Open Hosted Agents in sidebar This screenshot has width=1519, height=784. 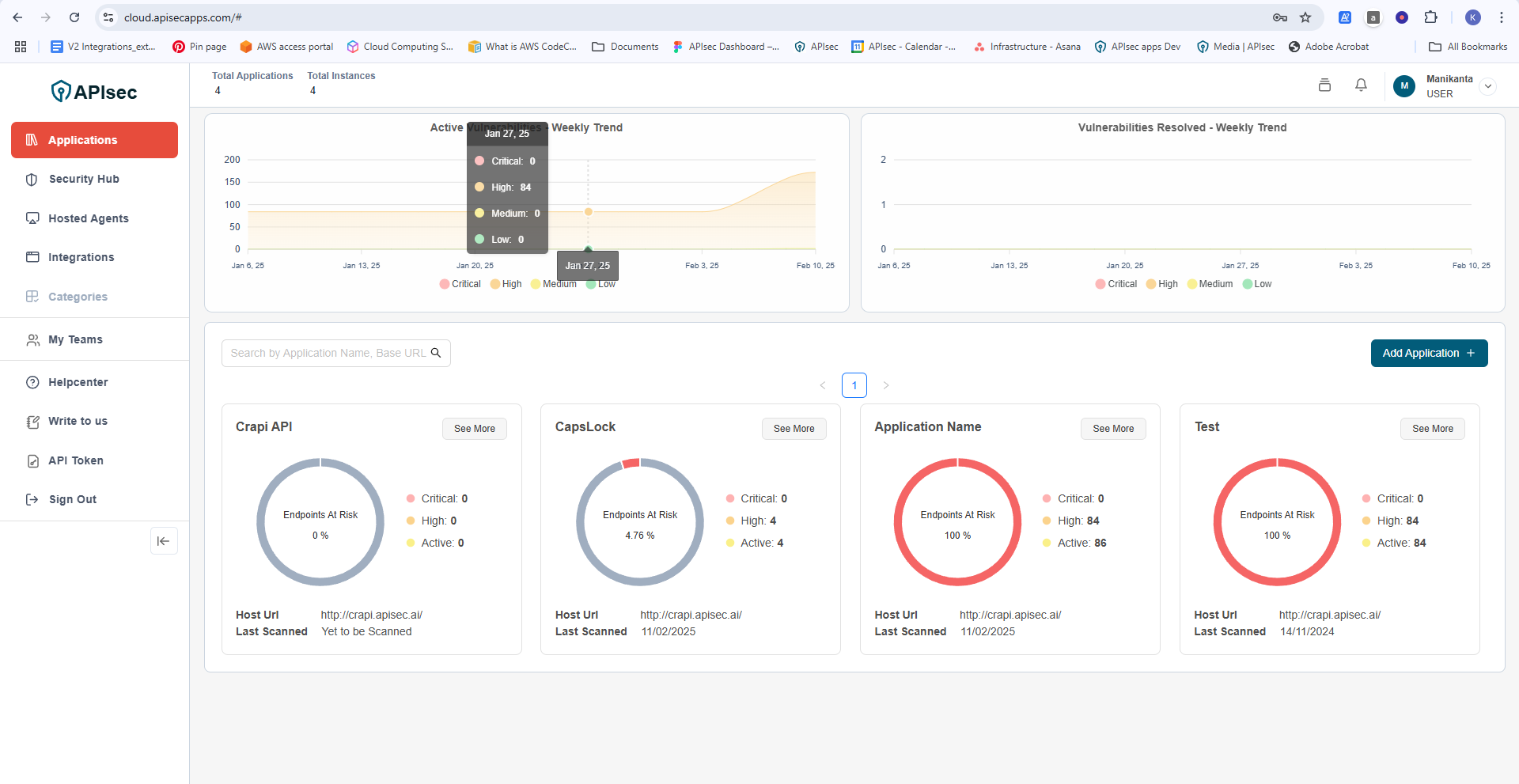[x=88, y=218]
